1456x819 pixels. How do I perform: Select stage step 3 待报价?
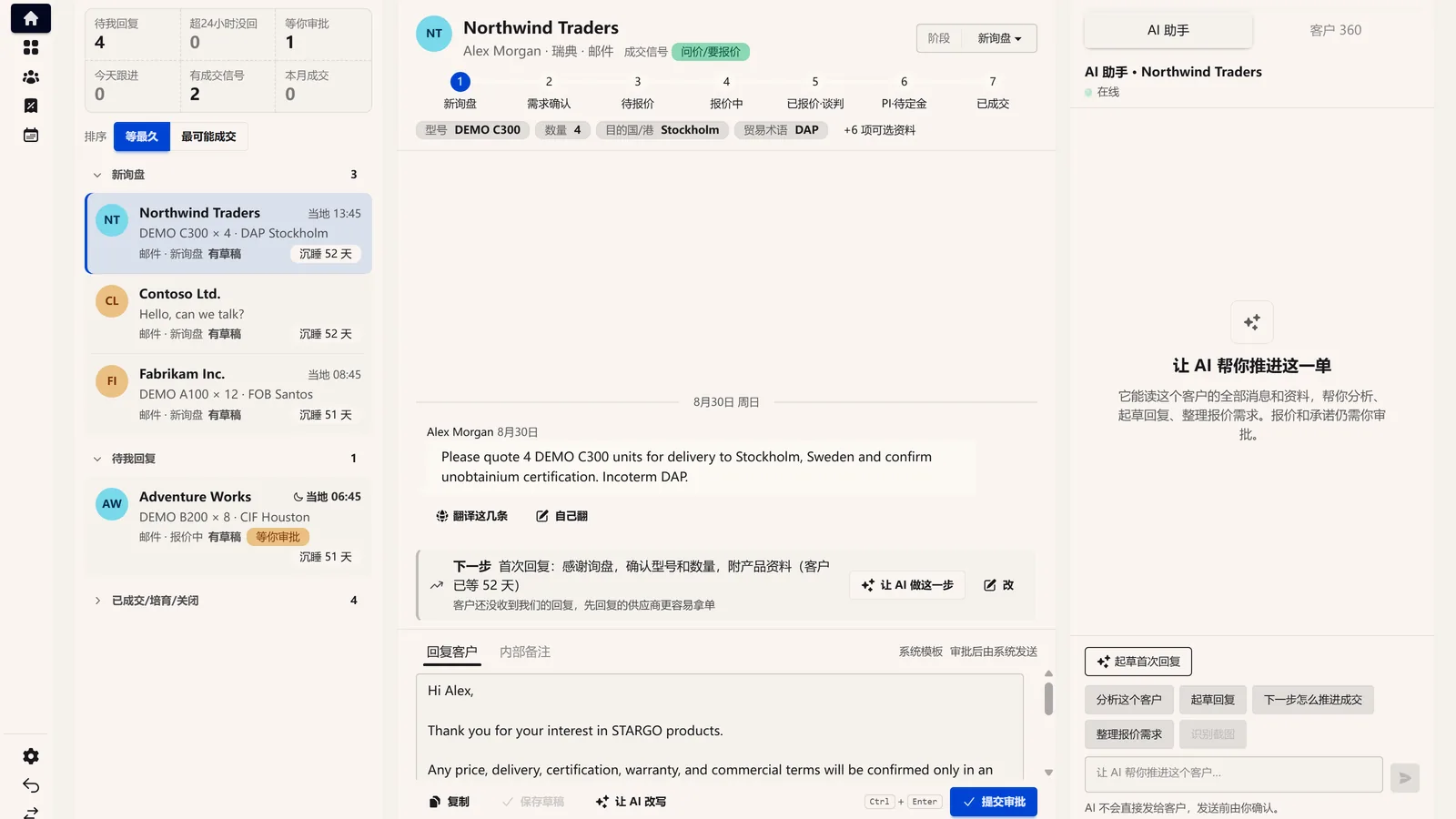click(x=638, y=92)
